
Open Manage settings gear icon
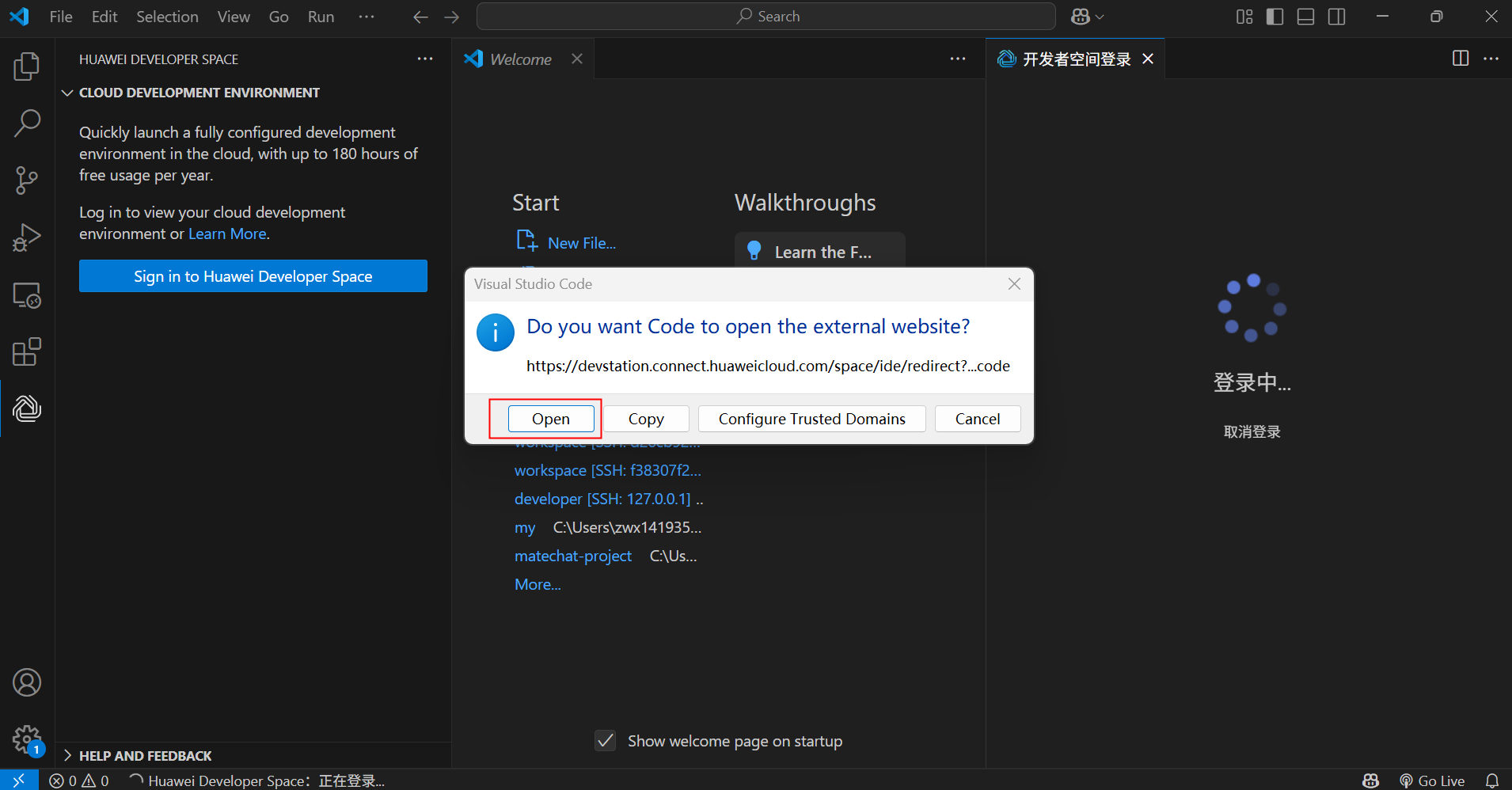27,739
